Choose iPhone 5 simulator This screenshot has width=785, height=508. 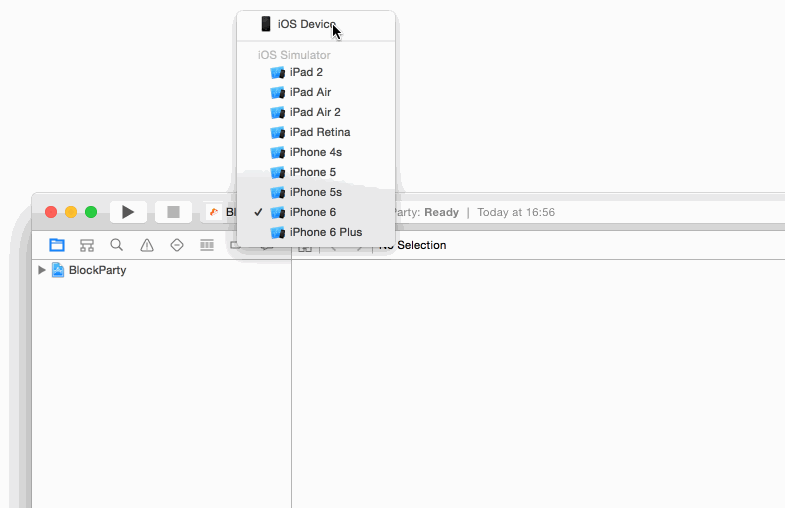click(316, 172)
